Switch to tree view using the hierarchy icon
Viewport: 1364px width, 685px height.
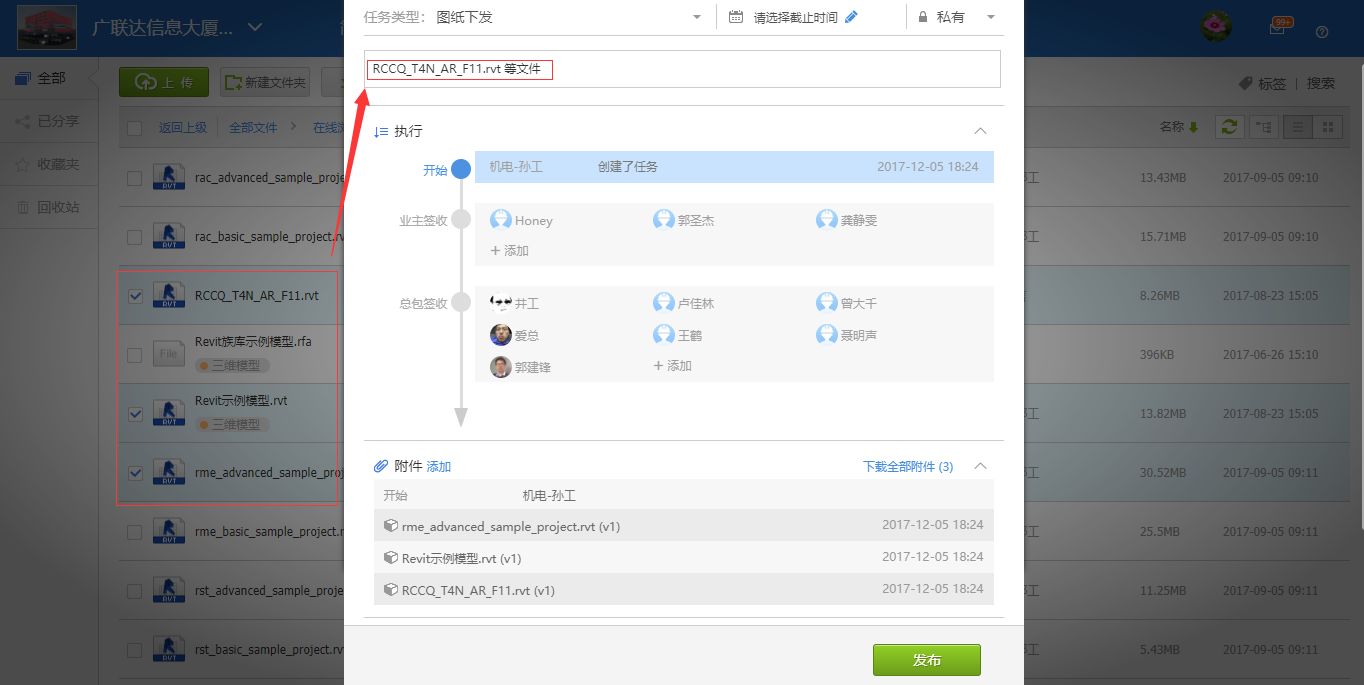[1263, 127]
